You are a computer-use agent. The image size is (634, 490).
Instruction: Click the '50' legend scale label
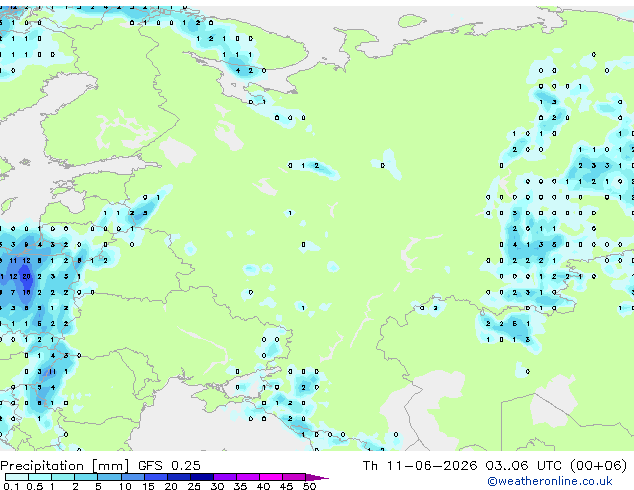pos(309,486)
